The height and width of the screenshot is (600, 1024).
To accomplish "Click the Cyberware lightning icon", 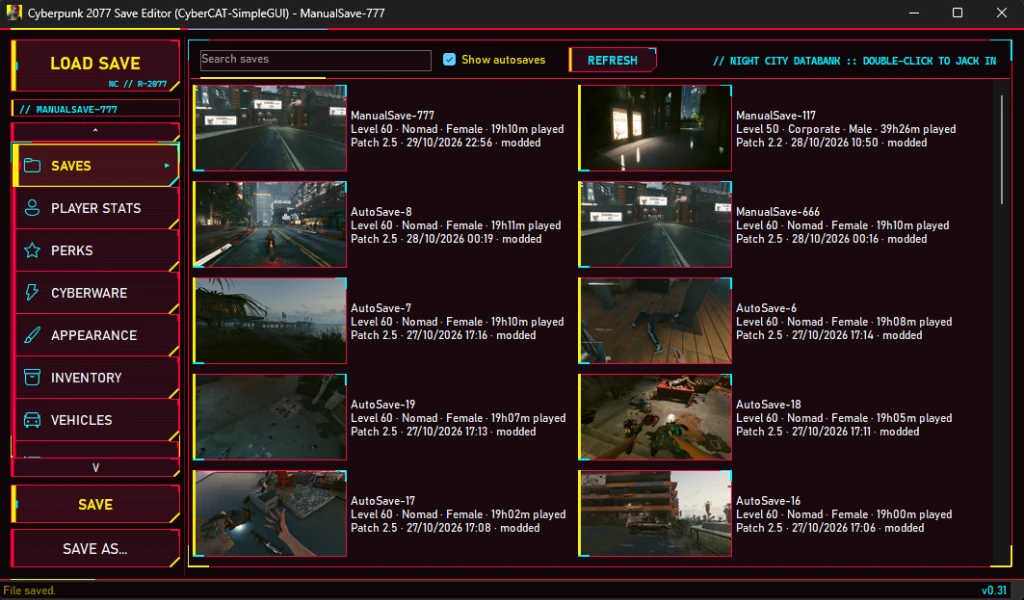I will tap(32, 292).
